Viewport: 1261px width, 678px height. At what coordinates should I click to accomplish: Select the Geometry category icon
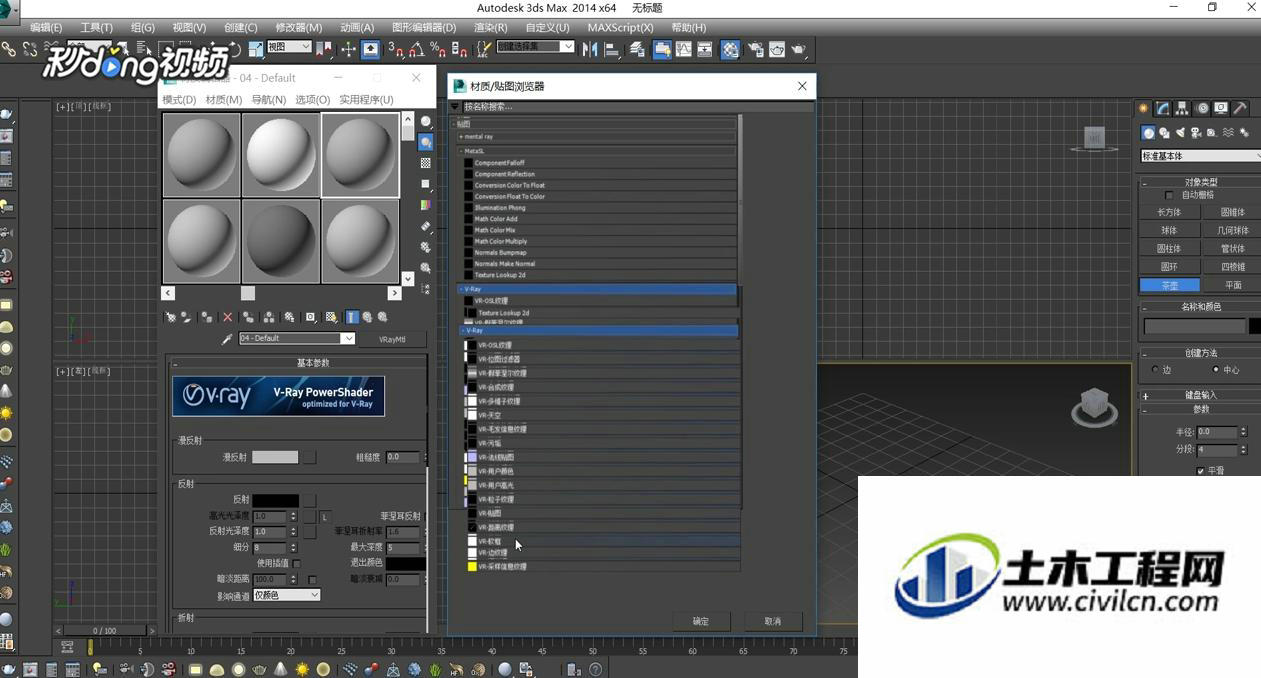[1149, 132]
